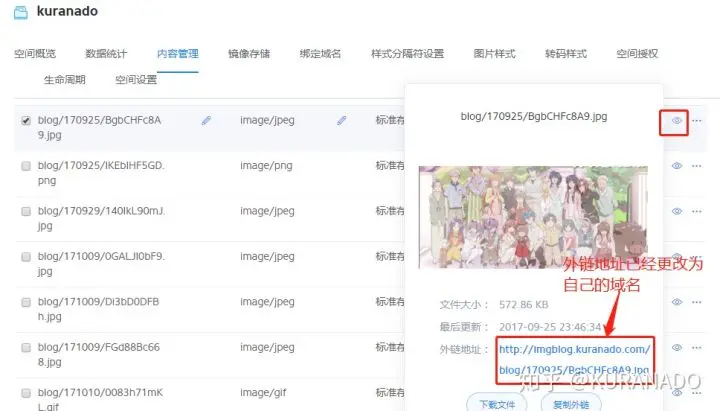Click image/gif type in 0083h71mKL row
720x411 pixels.
point(263,393)
